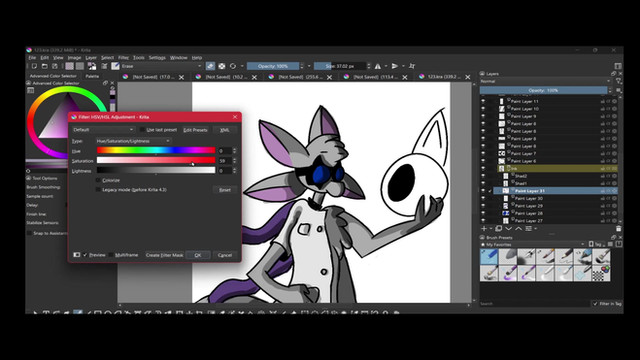Open the fill patterns swatch button
This screenshot has width=640, height=360.
pyautogui.click(x=80, y=66)
